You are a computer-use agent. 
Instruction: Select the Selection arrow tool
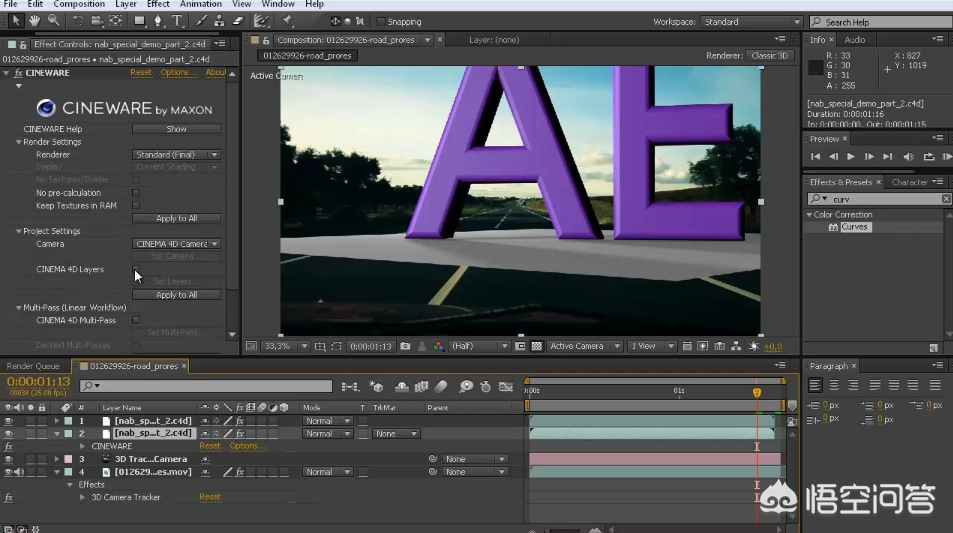pyautogui.click(x=16, y=21)
